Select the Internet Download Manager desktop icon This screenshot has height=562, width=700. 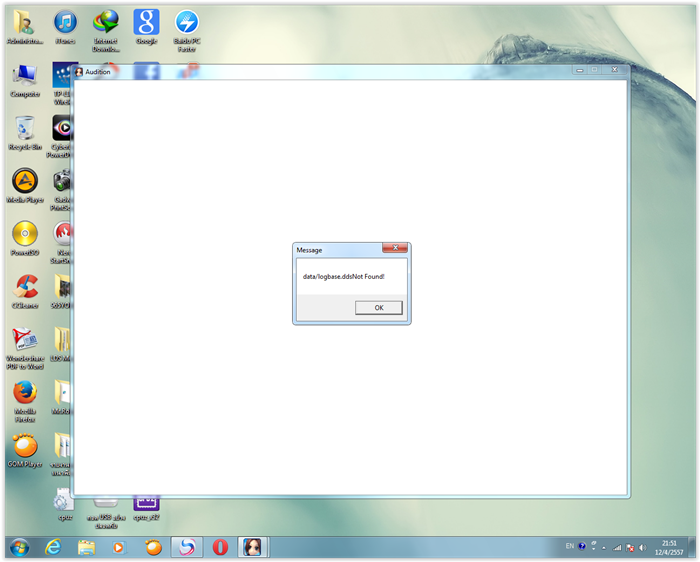tap(106, 31)
